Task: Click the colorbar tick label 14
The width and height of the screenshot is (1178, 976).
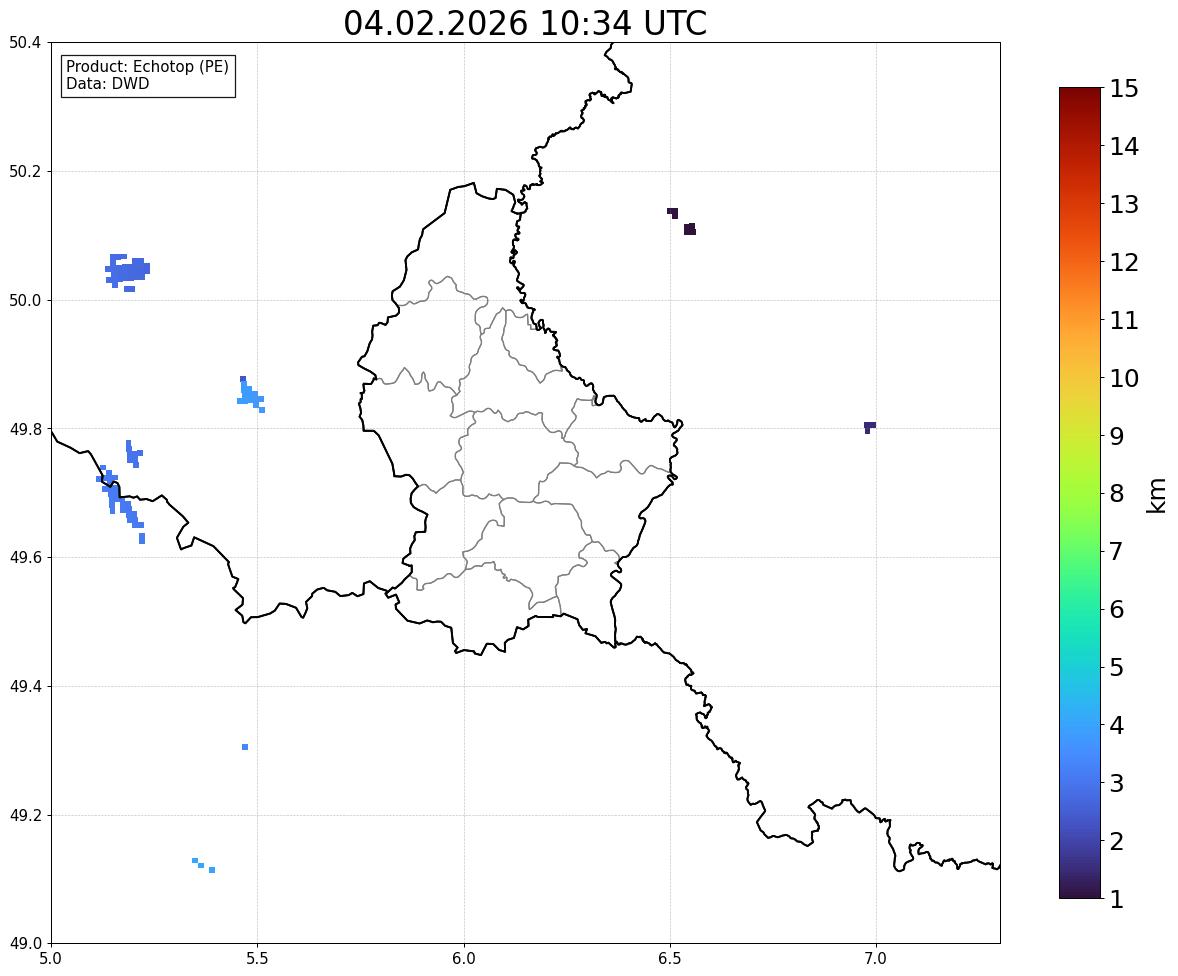Action: click(x=1124, y=147)
